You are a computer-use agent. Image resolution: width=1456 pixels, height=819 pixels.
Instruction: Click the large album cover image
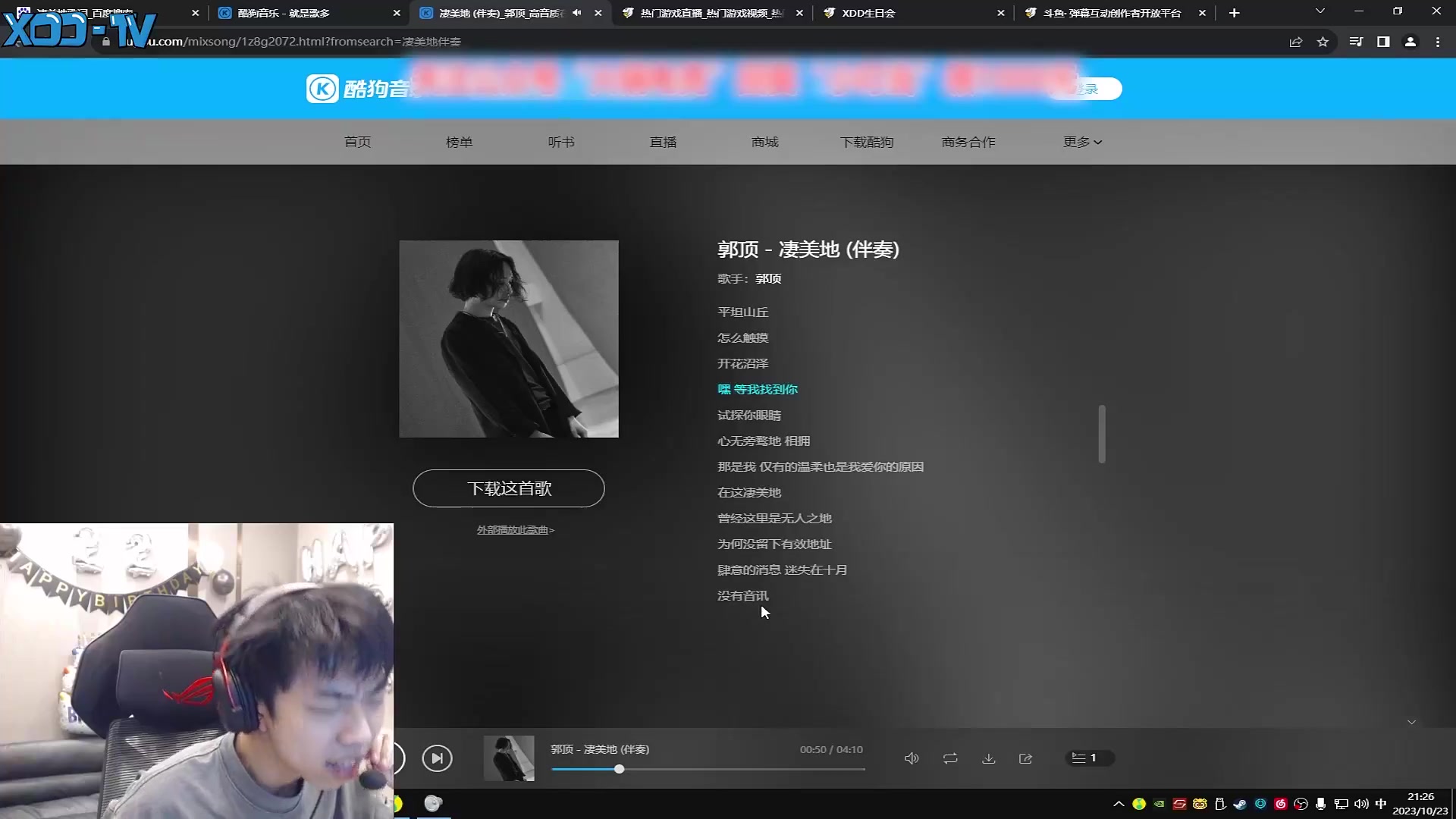(x=509, y=339)
